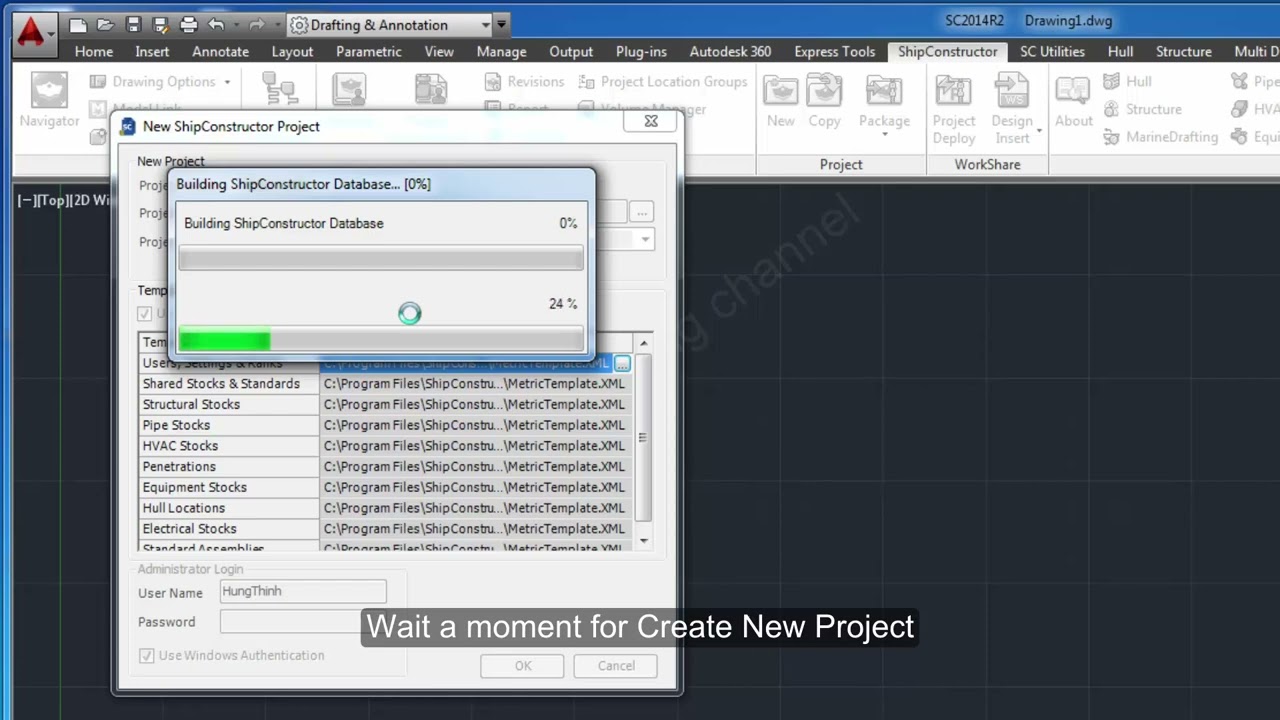The width and height of the screenshot is (1280, 720).
Task: Click the Redo arrow icon
Action: point(257,24)
